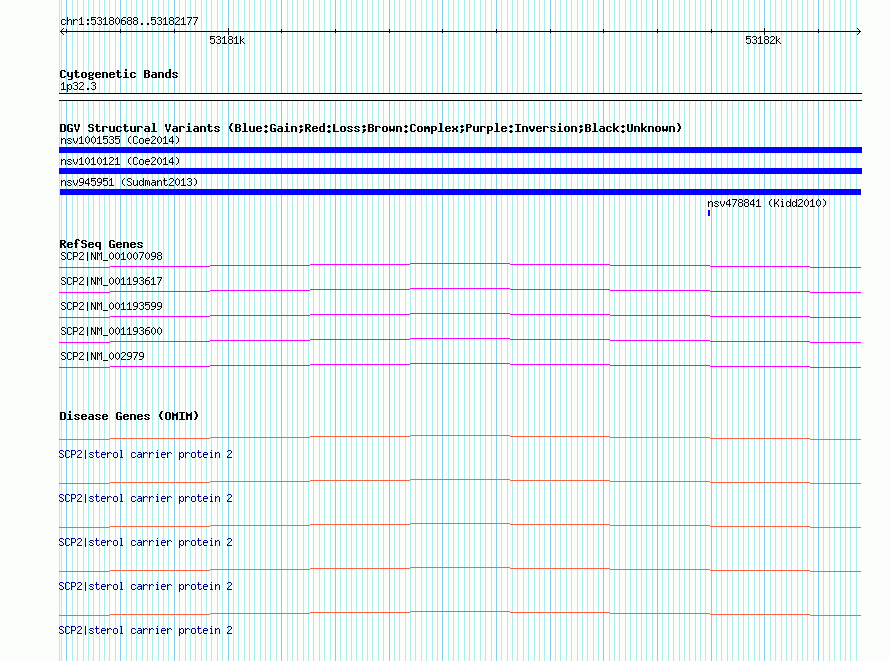Viewport: 890px width, 661px height.
Task: Click the magenta line of NM_001007098
Action: (x=460, y=265)
